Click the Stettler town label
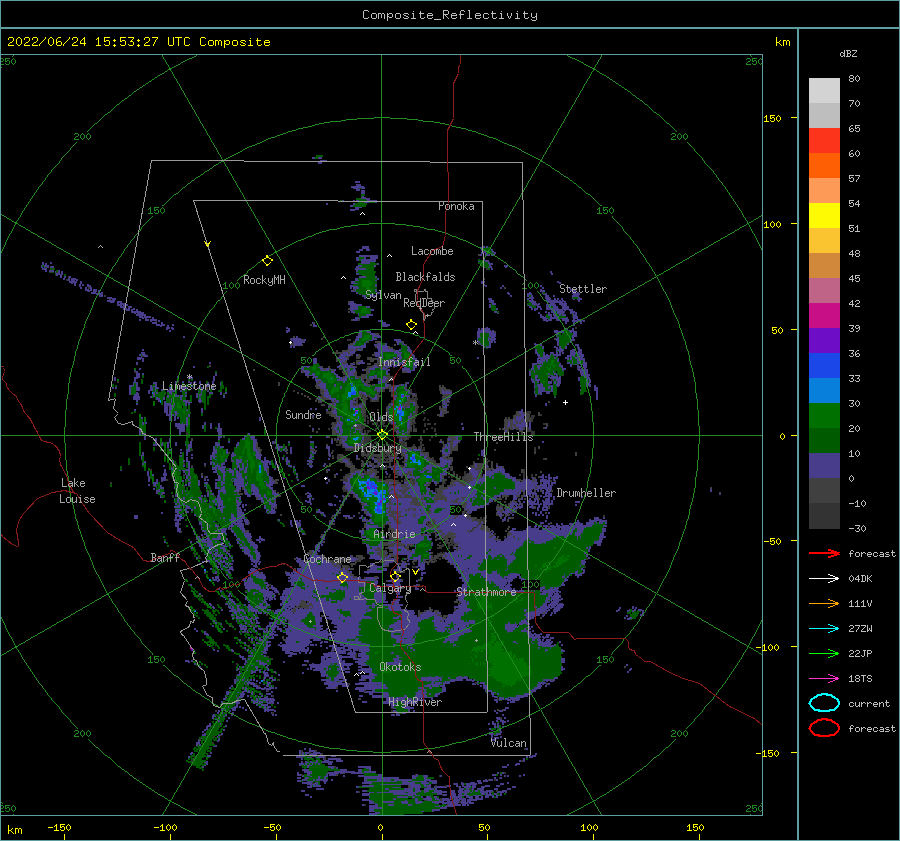 [x=583, y=289]
